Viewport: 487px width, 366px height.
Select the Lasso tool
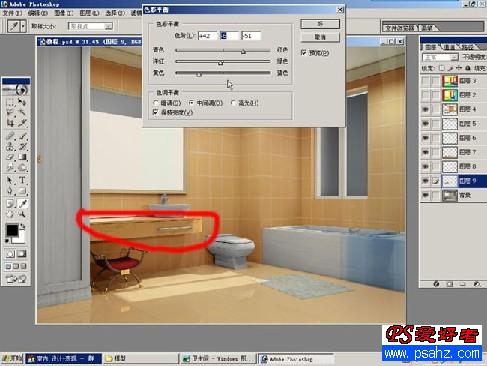coord(10,112)
